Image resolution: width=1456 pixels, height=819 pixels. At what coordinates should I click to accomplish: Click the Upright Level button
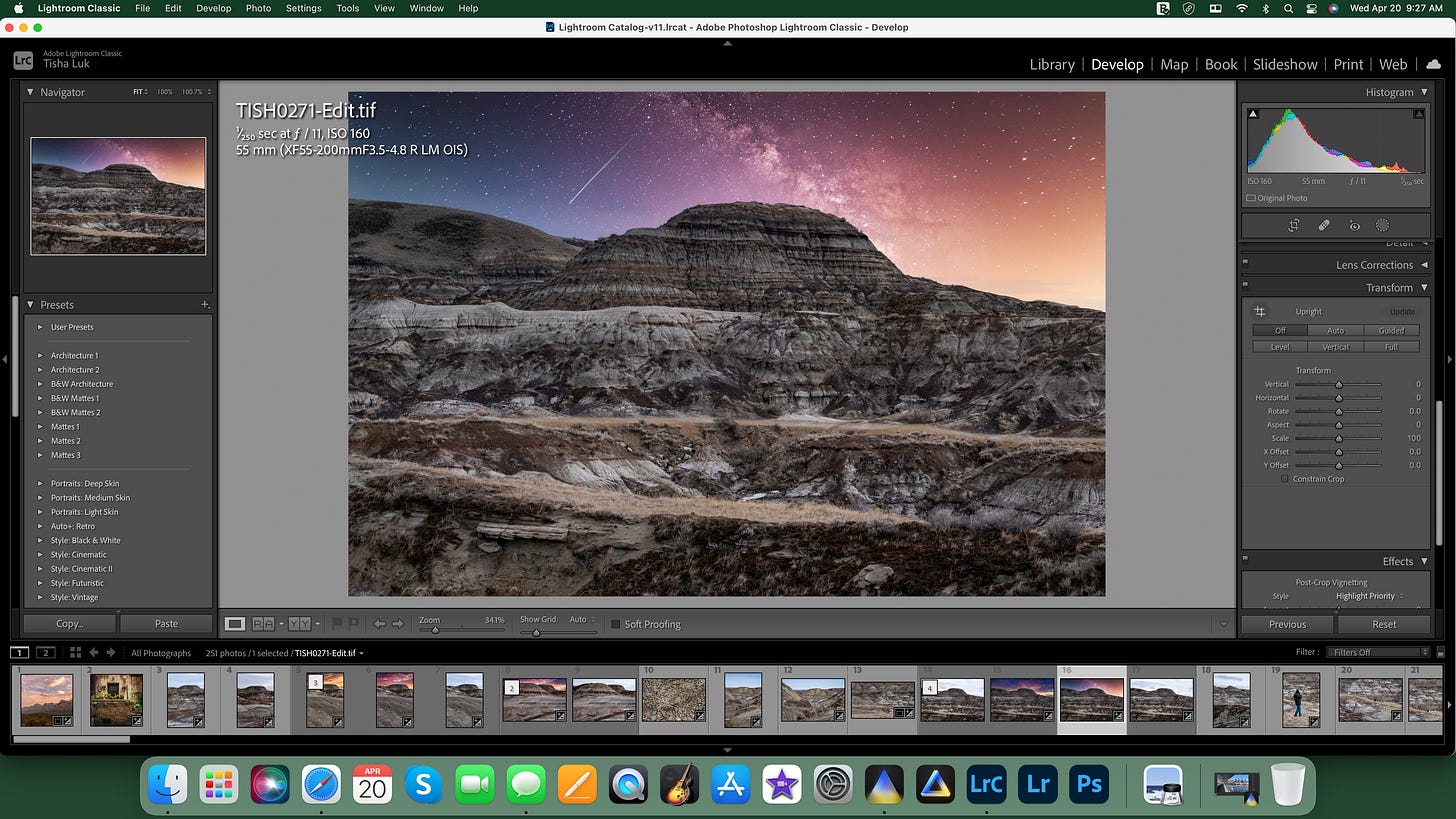click(1280, 347)
